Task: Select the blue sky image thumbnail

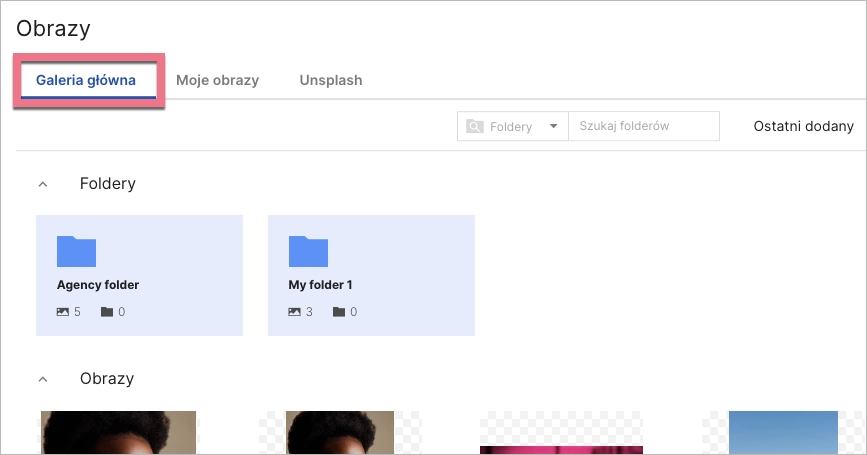Action: (x=782, y=433)
